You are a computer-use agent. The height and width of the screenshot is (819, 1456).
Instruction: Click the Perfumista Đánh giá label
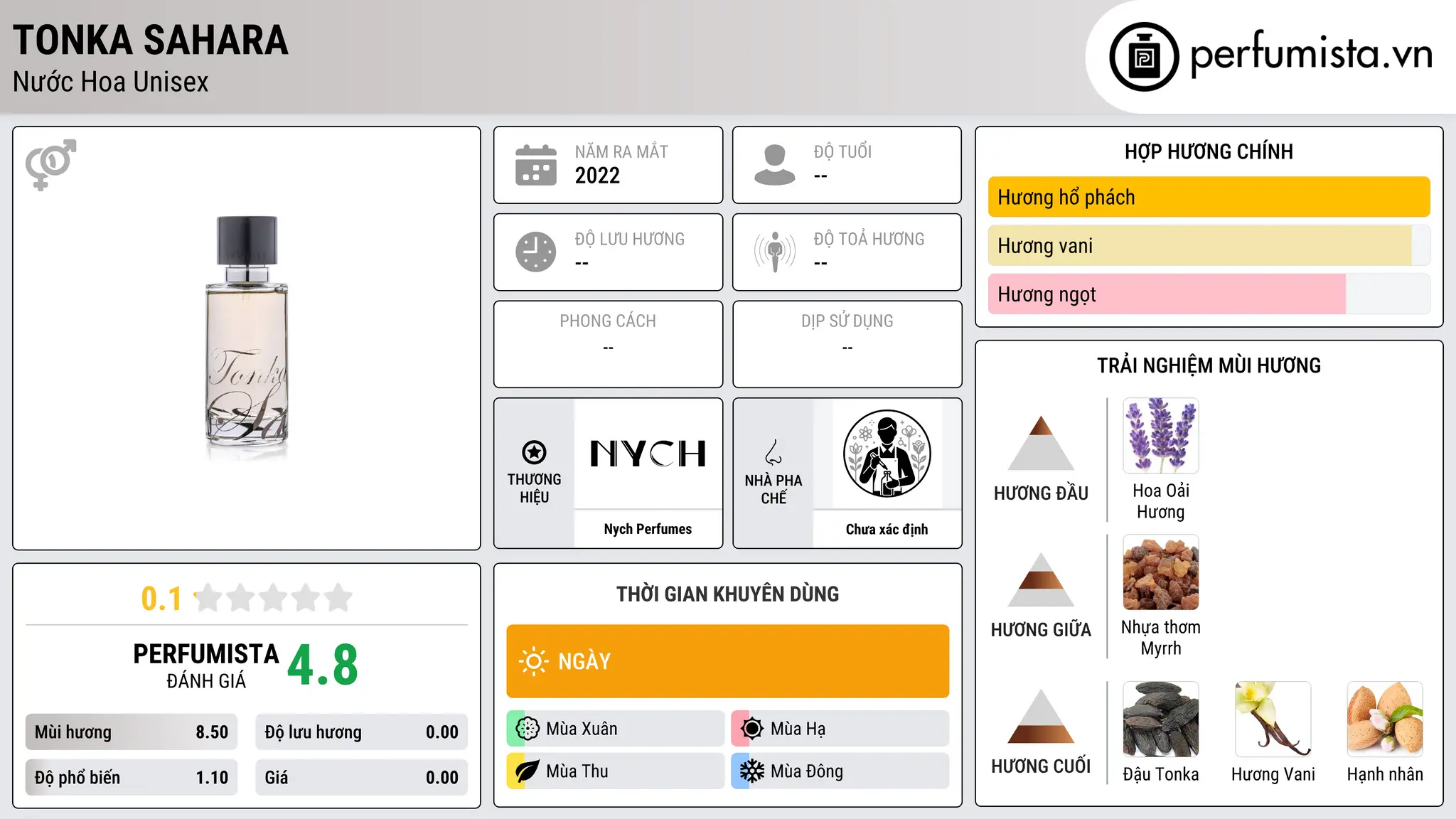[206, 665]
